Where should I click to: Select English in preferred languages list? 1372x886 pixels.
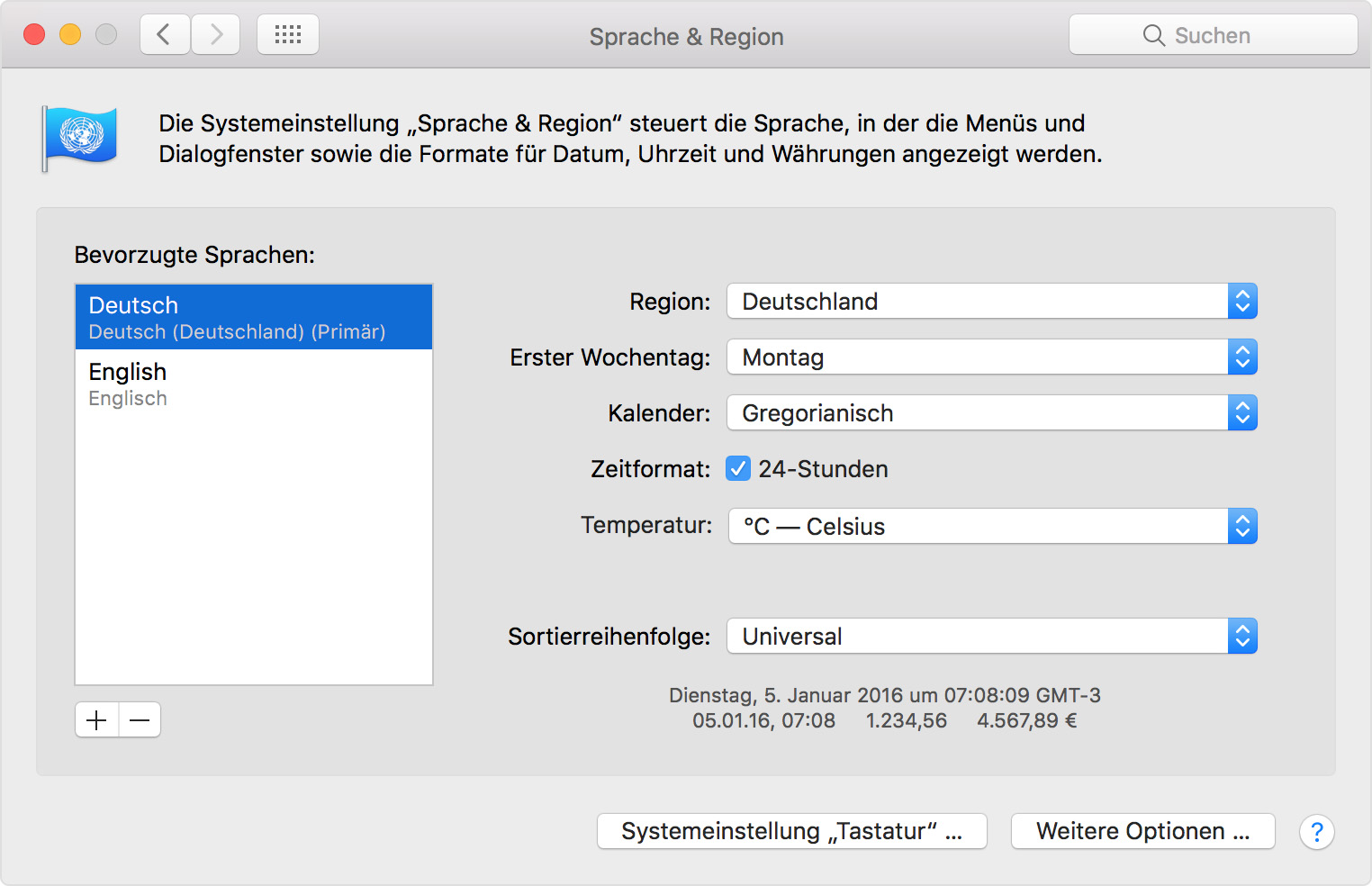tap(254, 384)
